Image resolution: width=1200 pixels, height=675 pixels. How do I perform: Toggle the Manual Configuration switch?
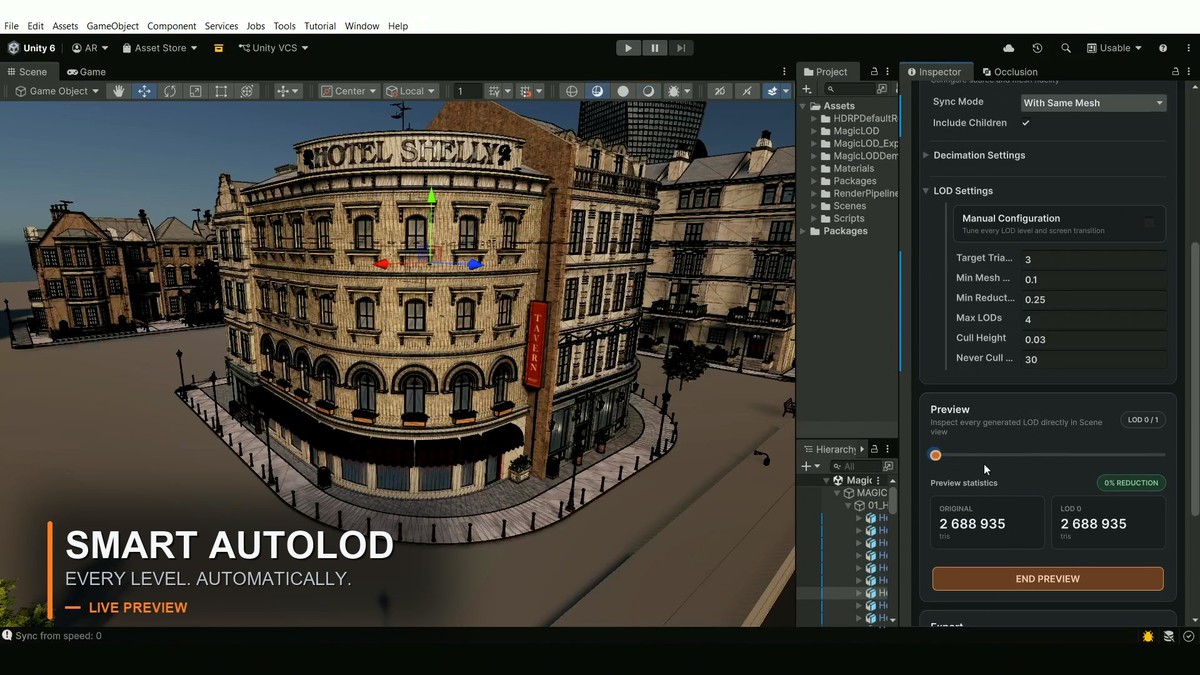(1148, 223)
